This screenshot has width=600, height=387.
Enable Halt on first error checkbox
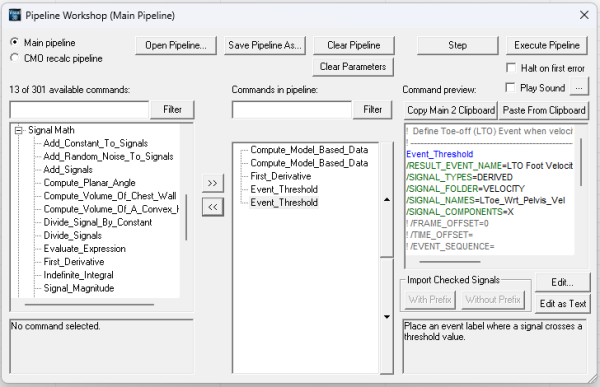point(510,68)
